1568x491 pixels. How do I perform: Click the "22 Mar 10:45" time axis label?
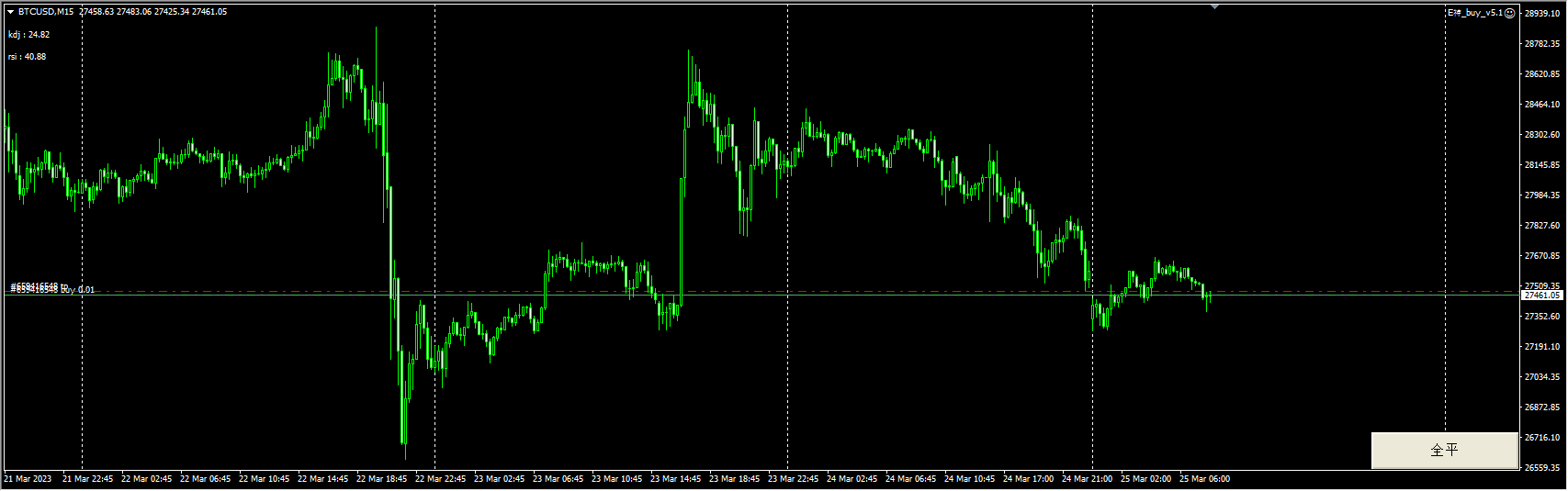point(265,479)
